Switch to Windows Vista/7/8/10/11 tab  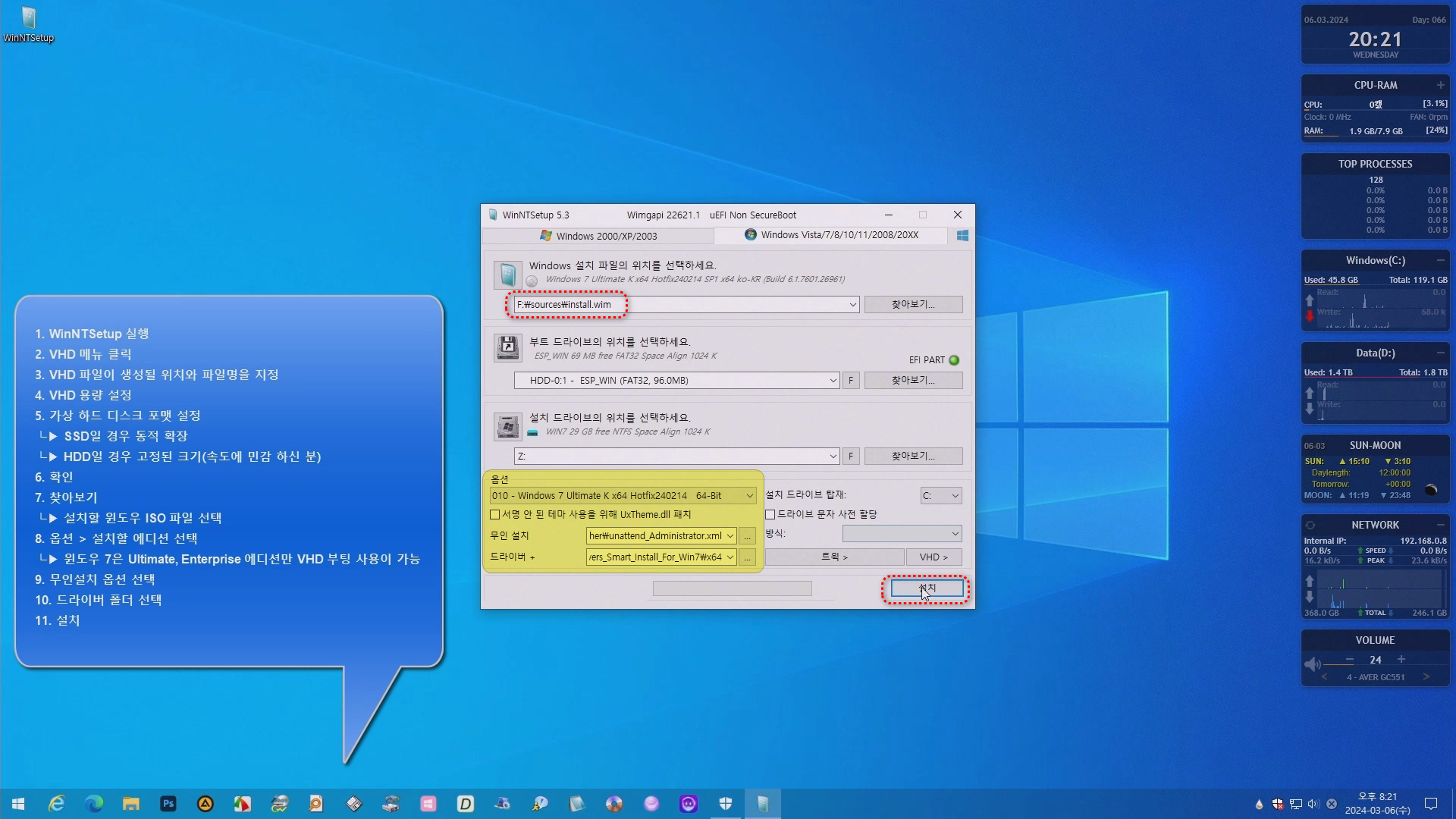(x=832, y=235)
